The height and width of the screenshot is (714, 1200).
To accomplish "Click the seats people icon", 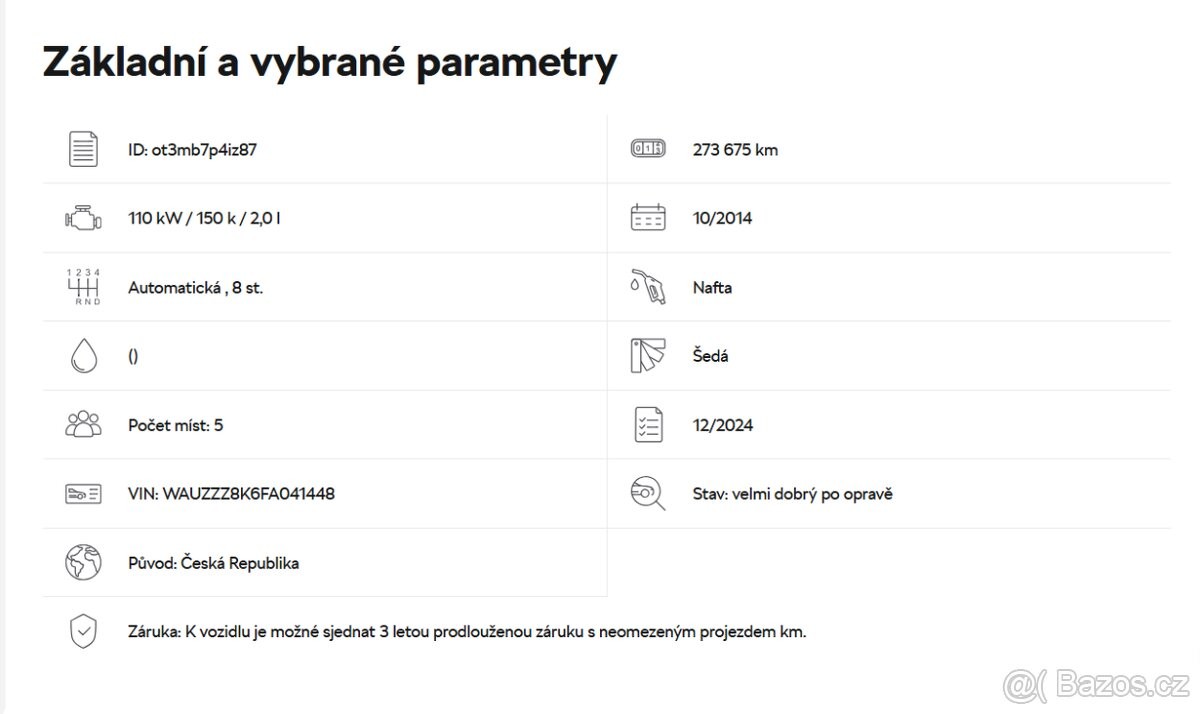I will pyautogui.click(x=83, y=425).
